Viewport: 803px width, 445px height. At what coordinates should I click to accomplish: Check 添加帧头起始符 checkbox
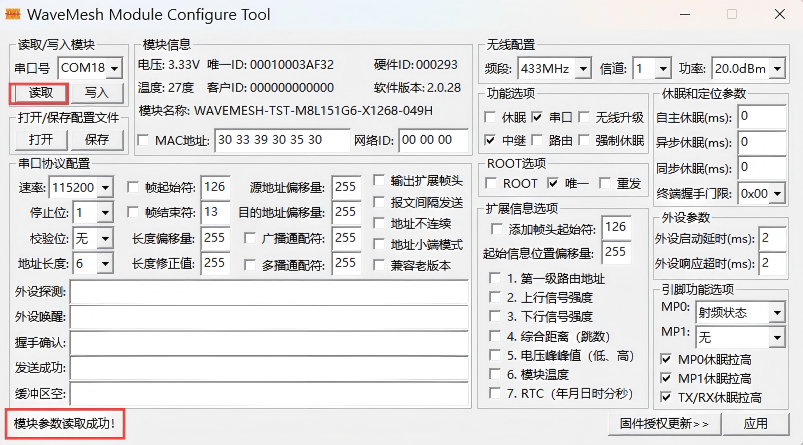click(496, 229)
